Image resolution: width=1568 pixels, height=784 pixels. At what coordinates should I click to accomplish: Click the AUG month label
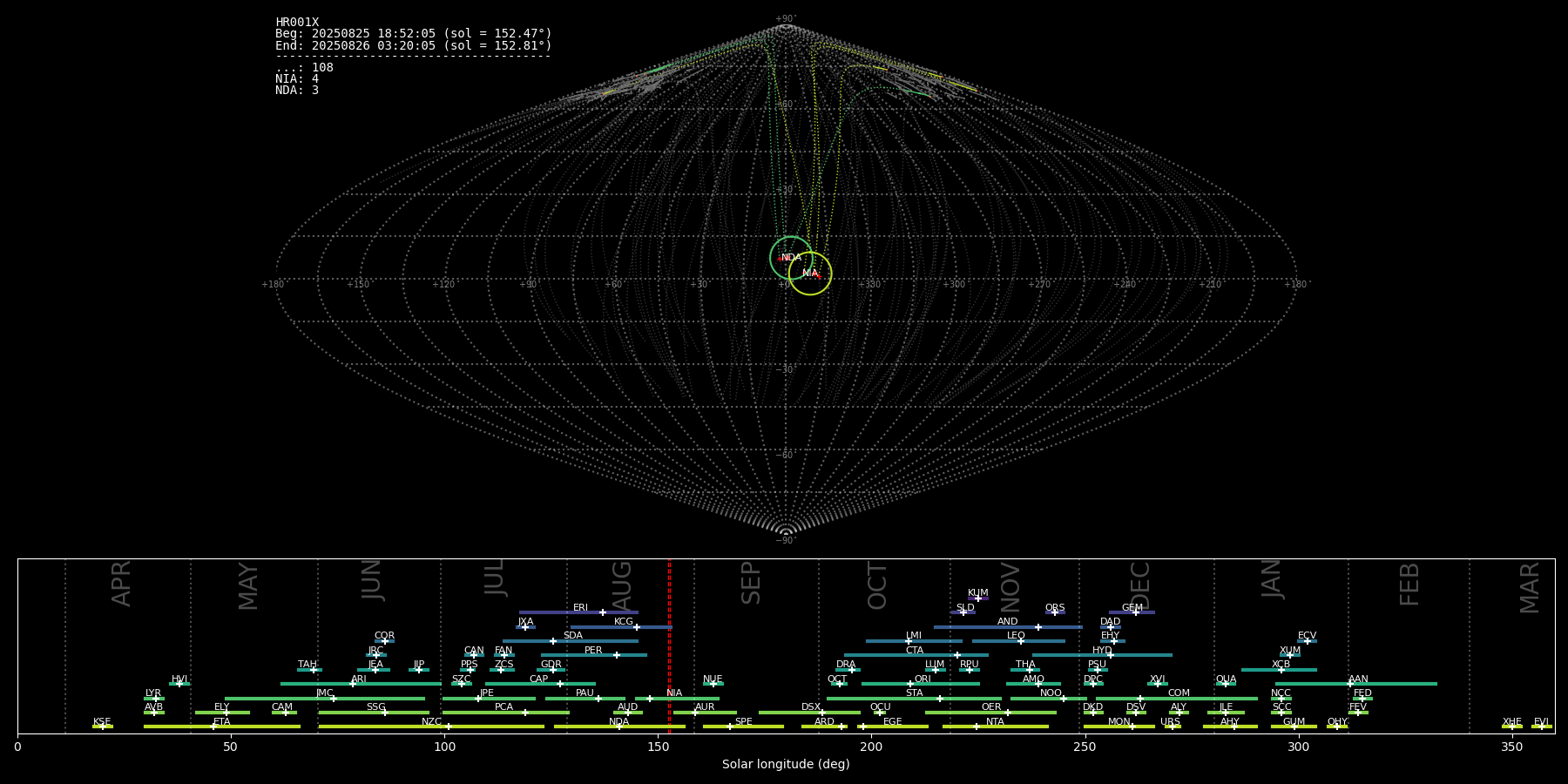(x=622, y=584)
